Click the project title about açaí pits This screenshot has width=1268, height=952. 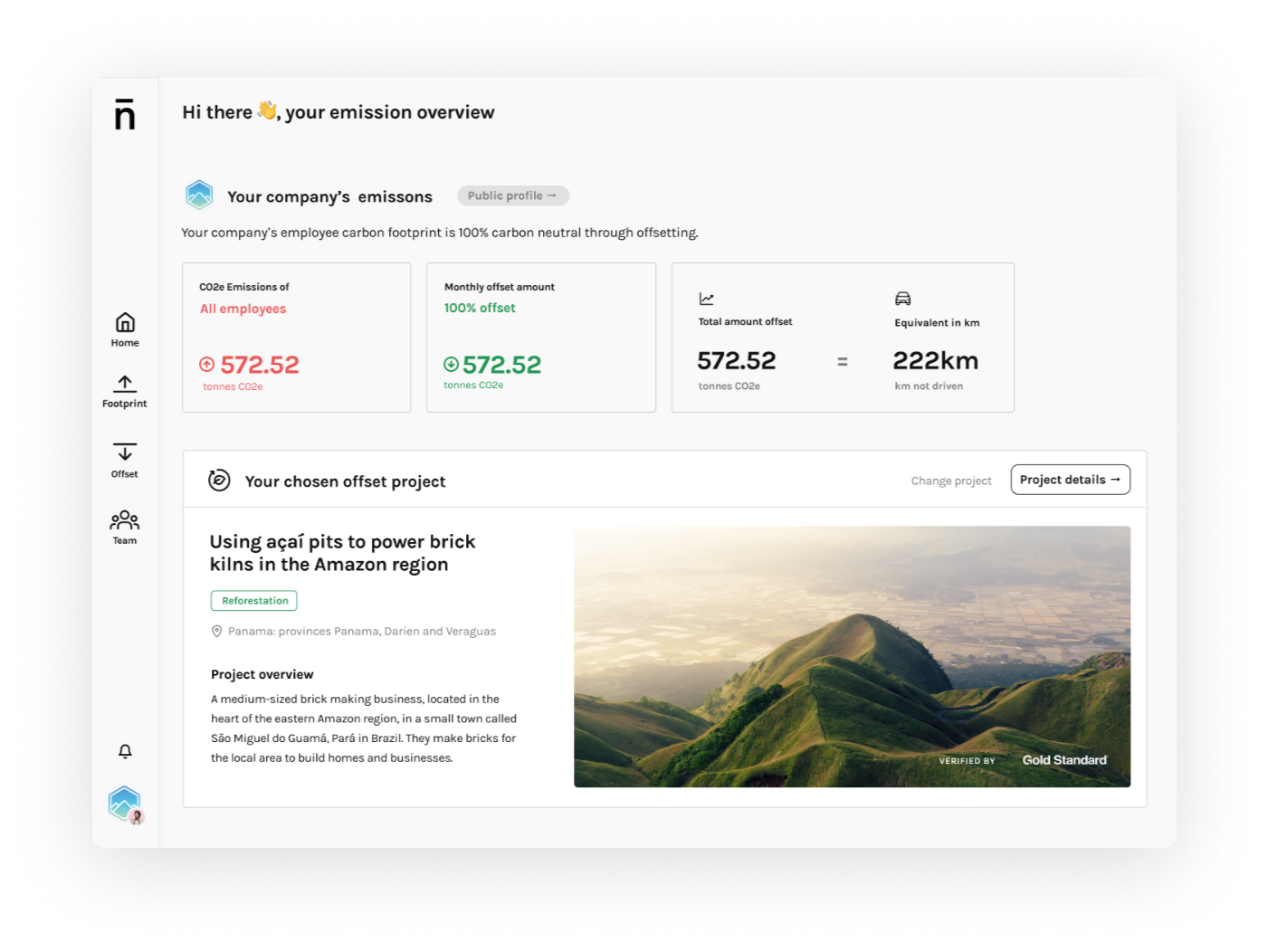[x=343, y=553]
